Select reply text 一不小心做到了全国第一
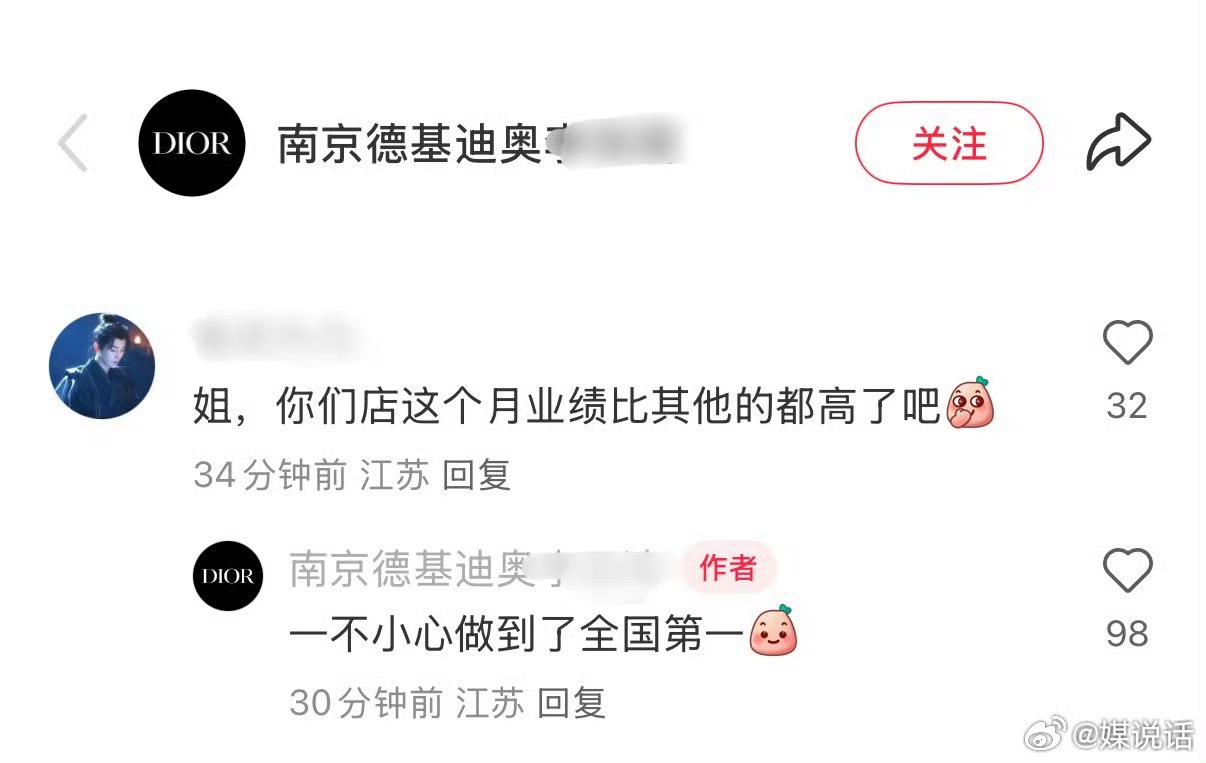Screen dimensions: 1206x763 pos(518,635)
